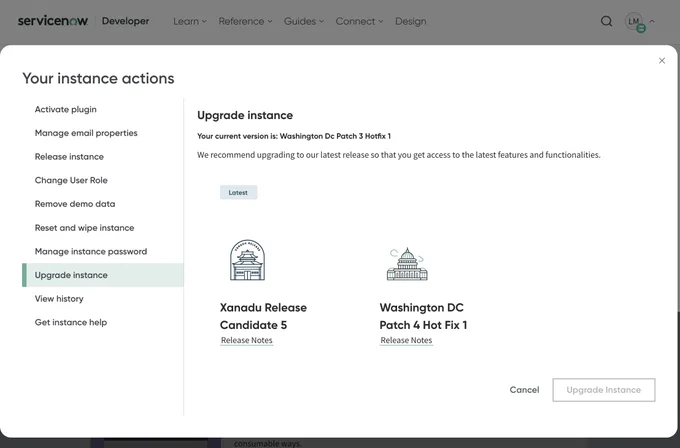This screenshot has width=680, height=448.
Task: Click the Upgrade Instance button
Action: (x=604, y=390)
